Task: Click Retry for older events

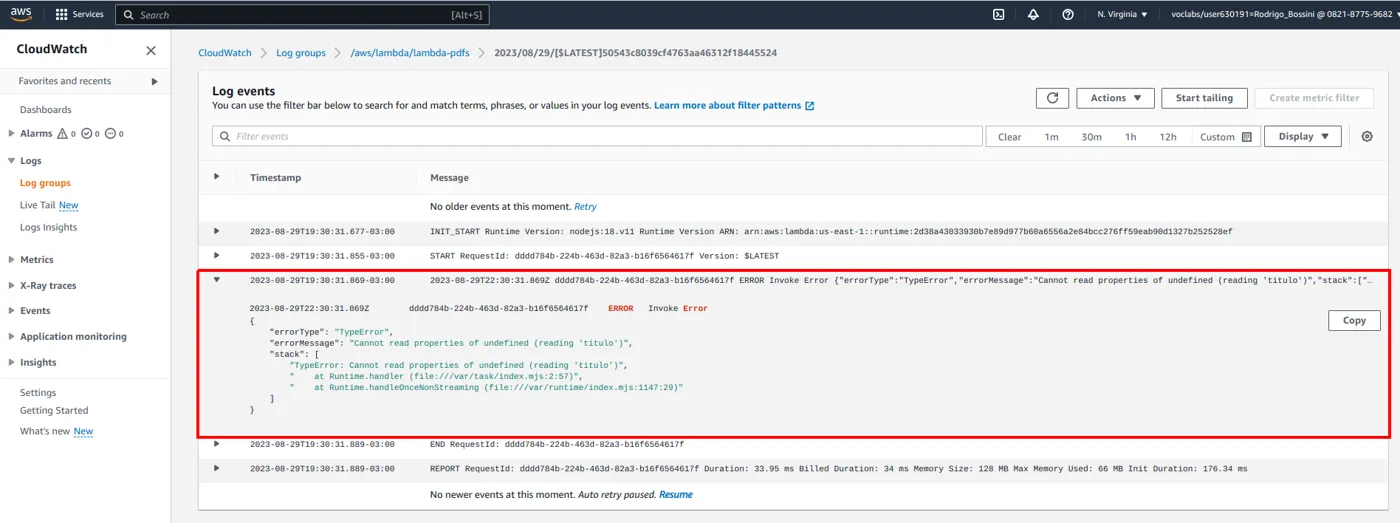Action: pyautogui.click(x=585, y=207)
